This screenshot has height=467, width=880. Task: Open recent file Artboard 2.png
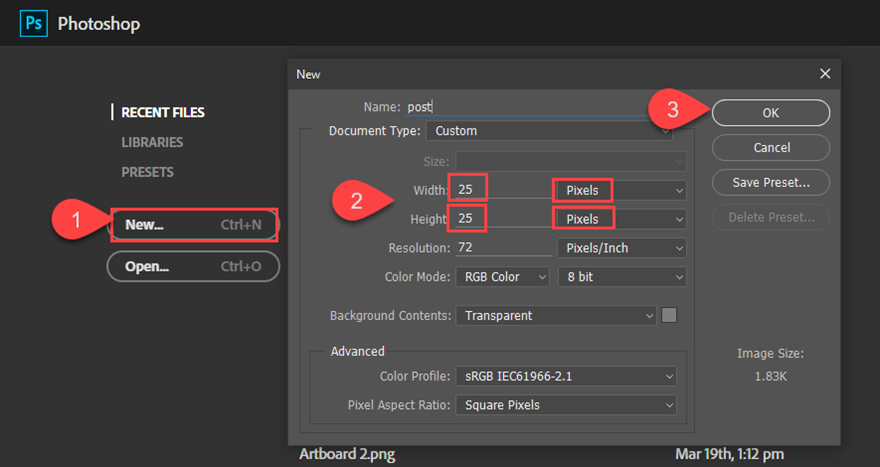click(347, 454)
